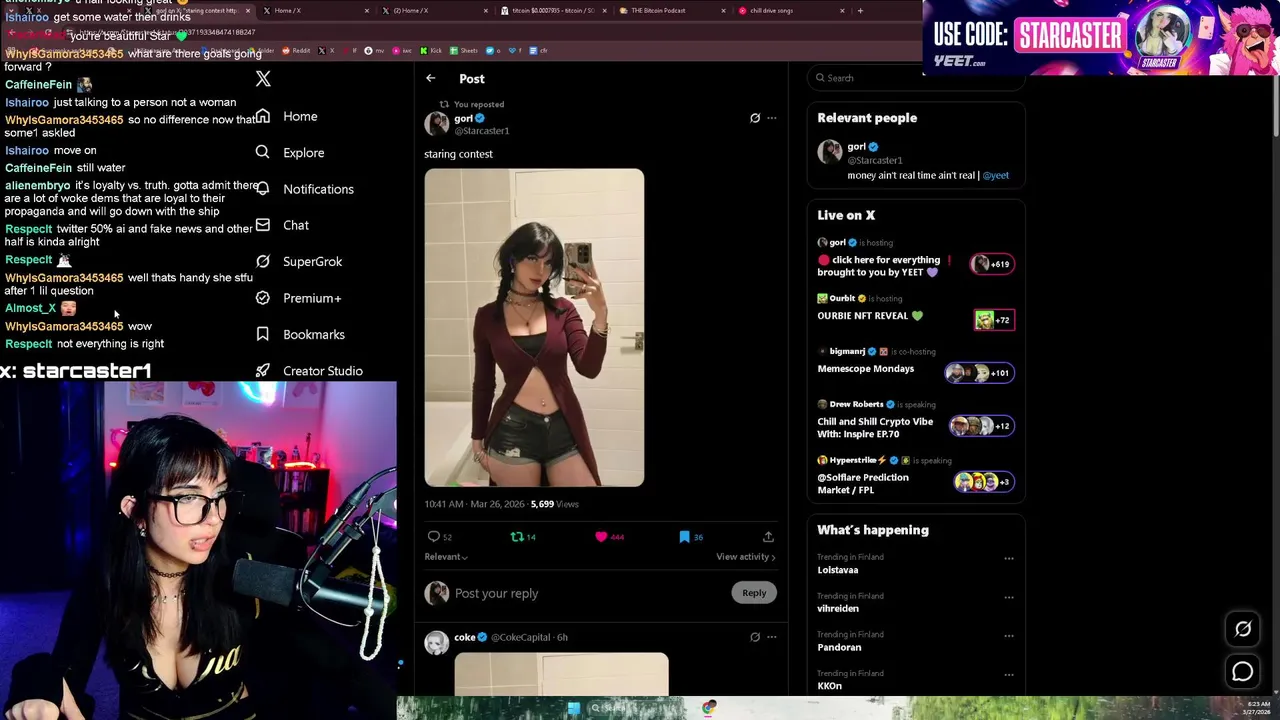Screen dimensions: 1280x720
Task: Open more options for trending Loistavaa
Action: coord(1009,559)
